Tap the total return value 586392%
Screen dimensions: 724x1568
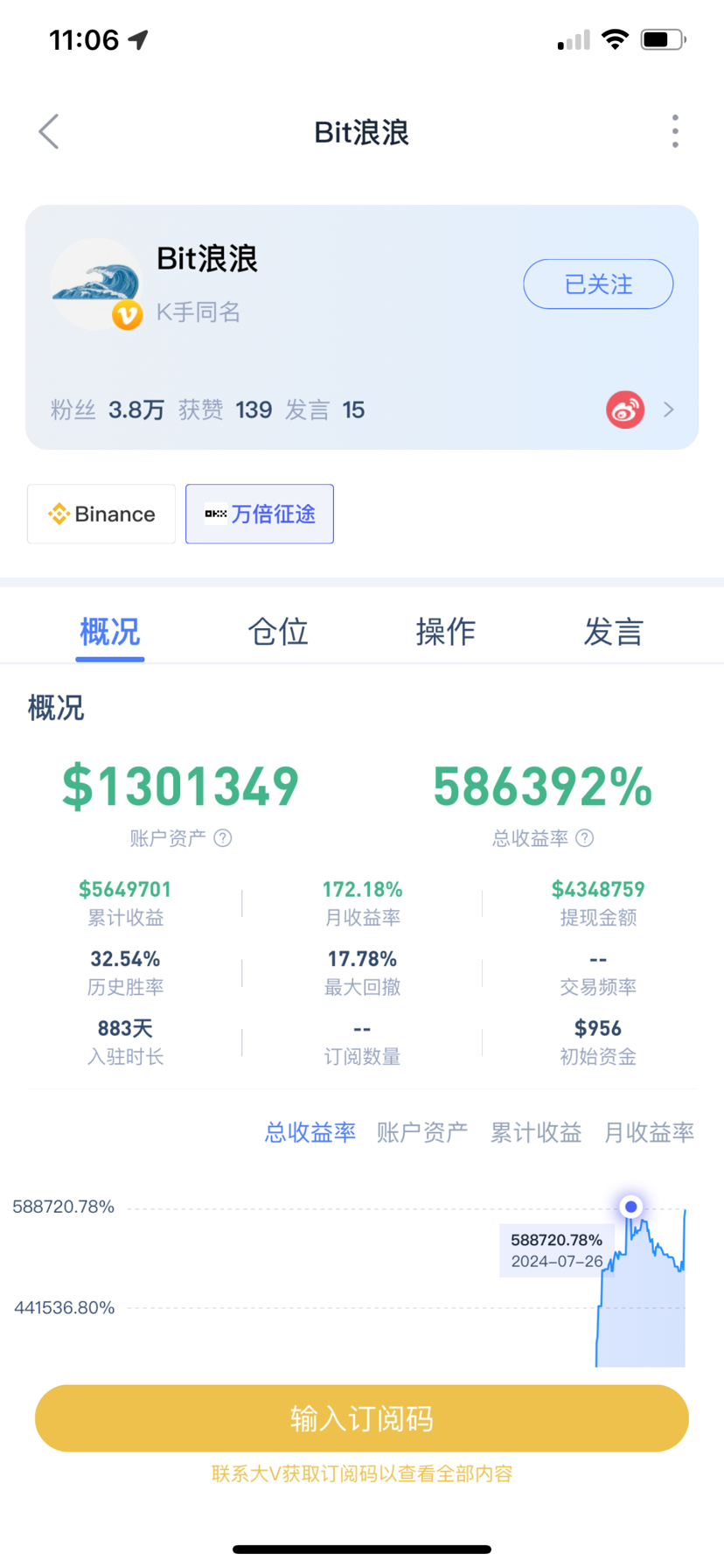(543, 786)
